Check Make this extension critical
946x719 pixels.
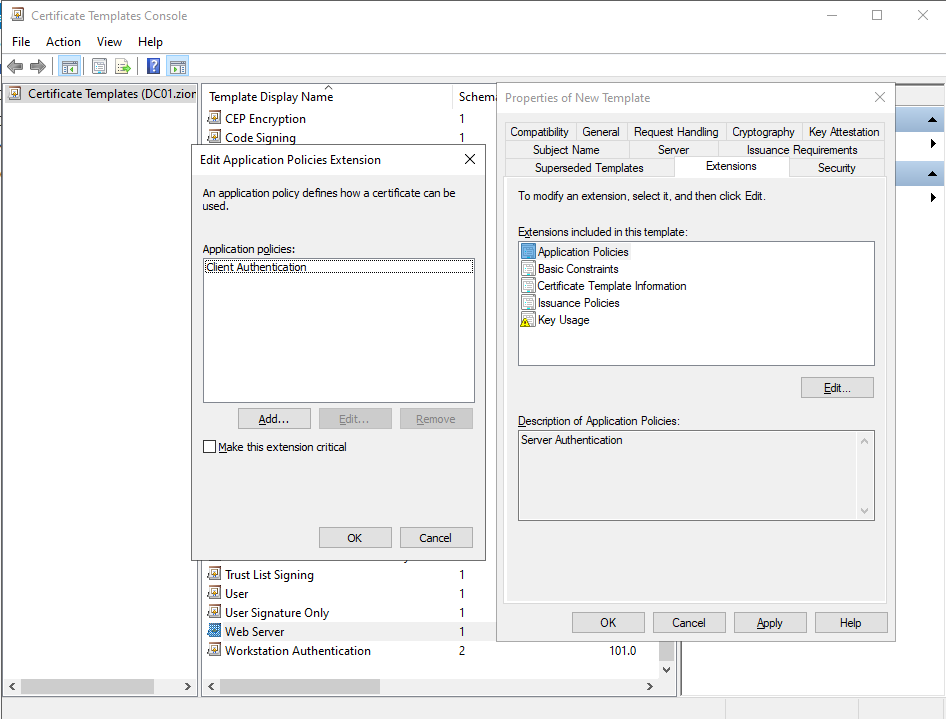[x=209, y=447]
